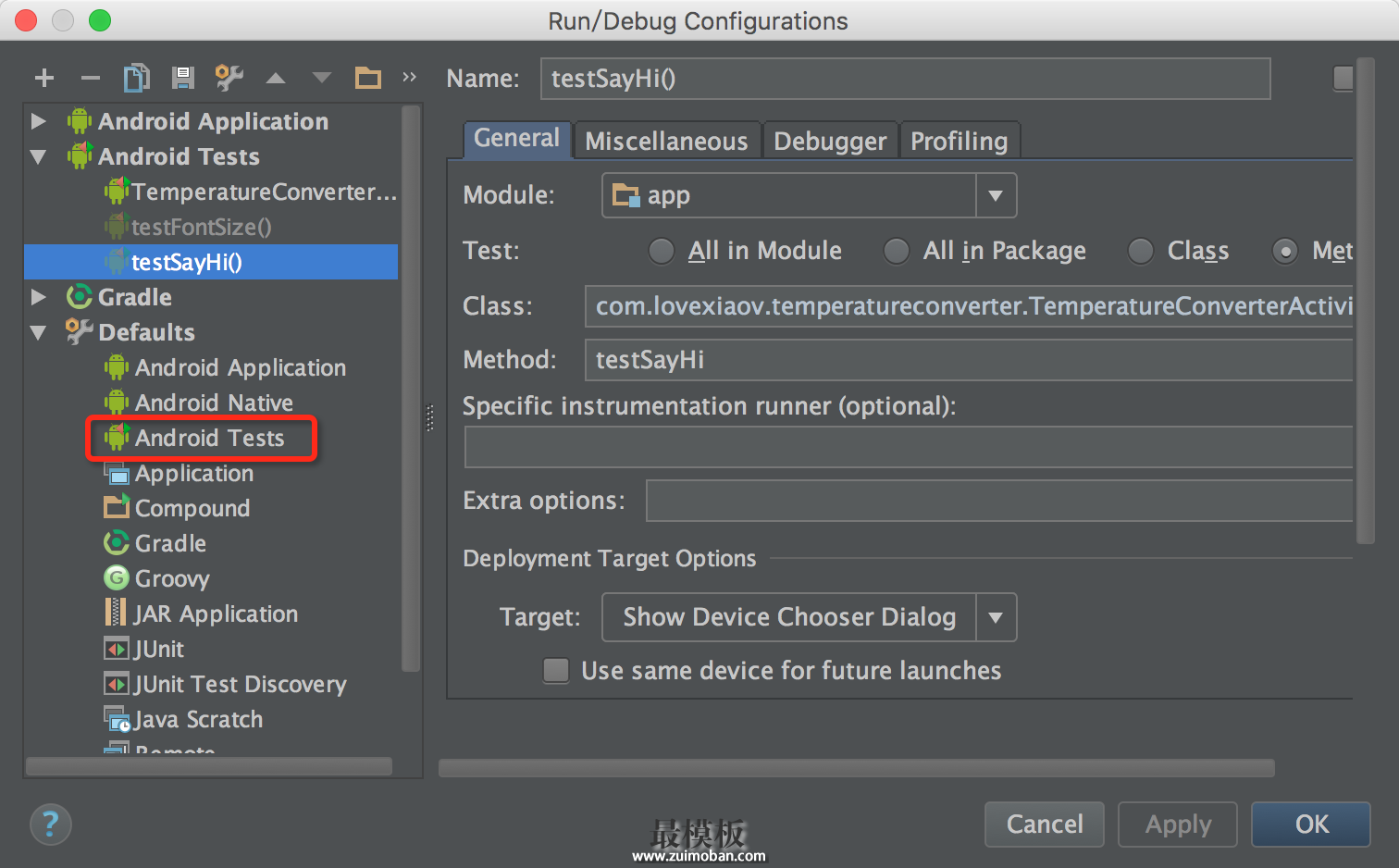Select default Compound item
1399x868 pixels.
coord(192,508)
